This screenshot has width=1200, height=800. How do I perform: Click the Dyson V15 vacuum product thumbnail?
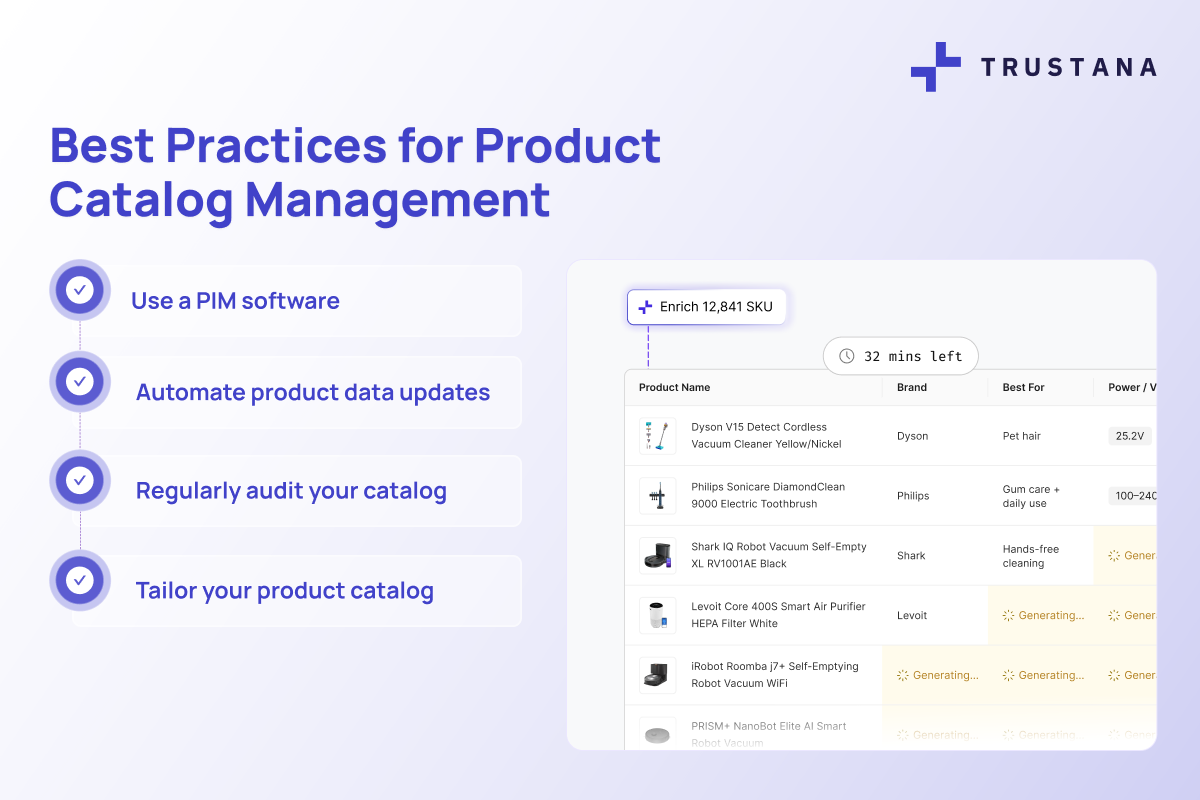click(x=658, y=436)
